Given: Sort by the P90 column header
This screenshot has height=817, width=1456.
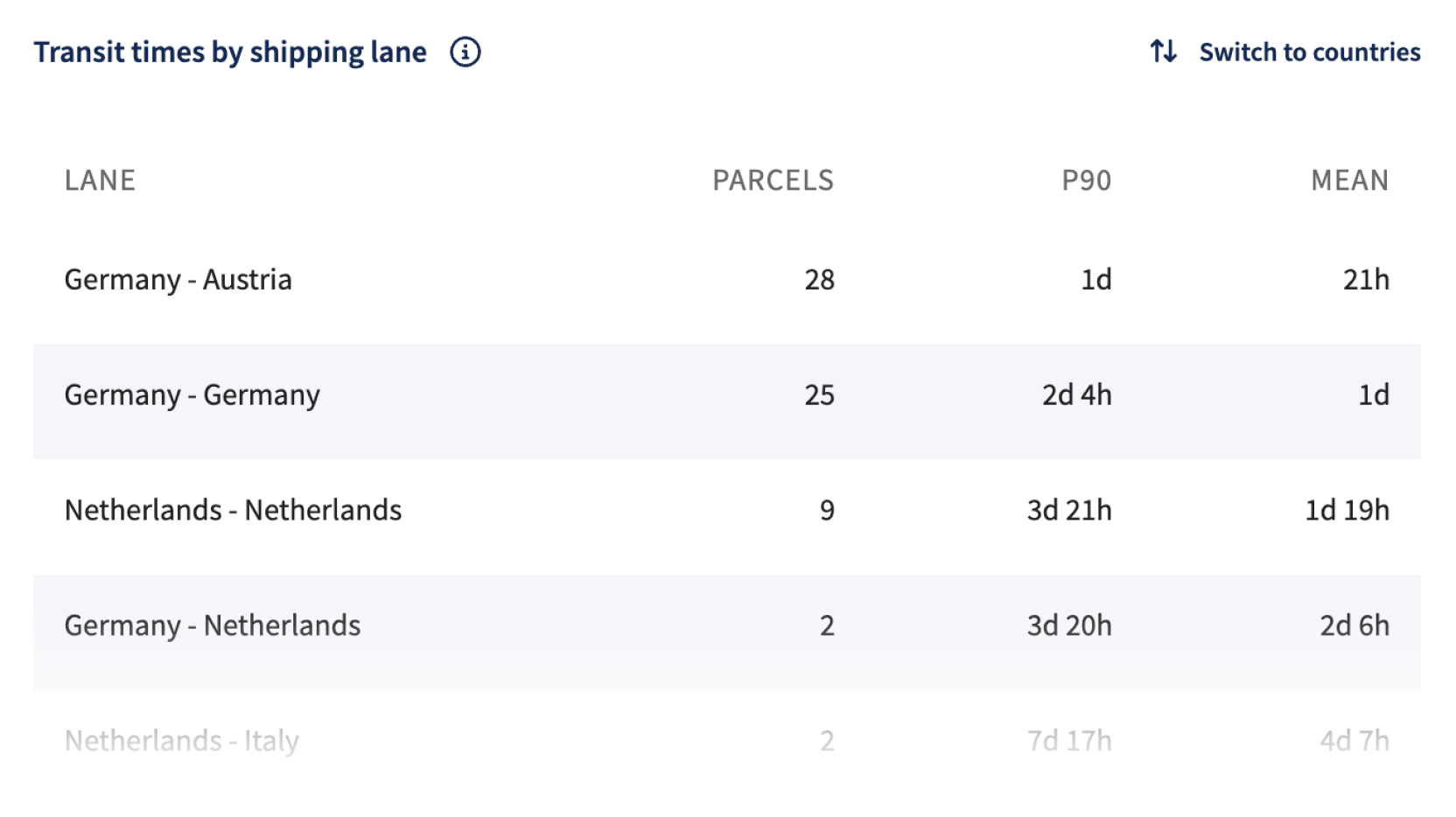Looking at the screenshot, I should tap(1086, 180).
